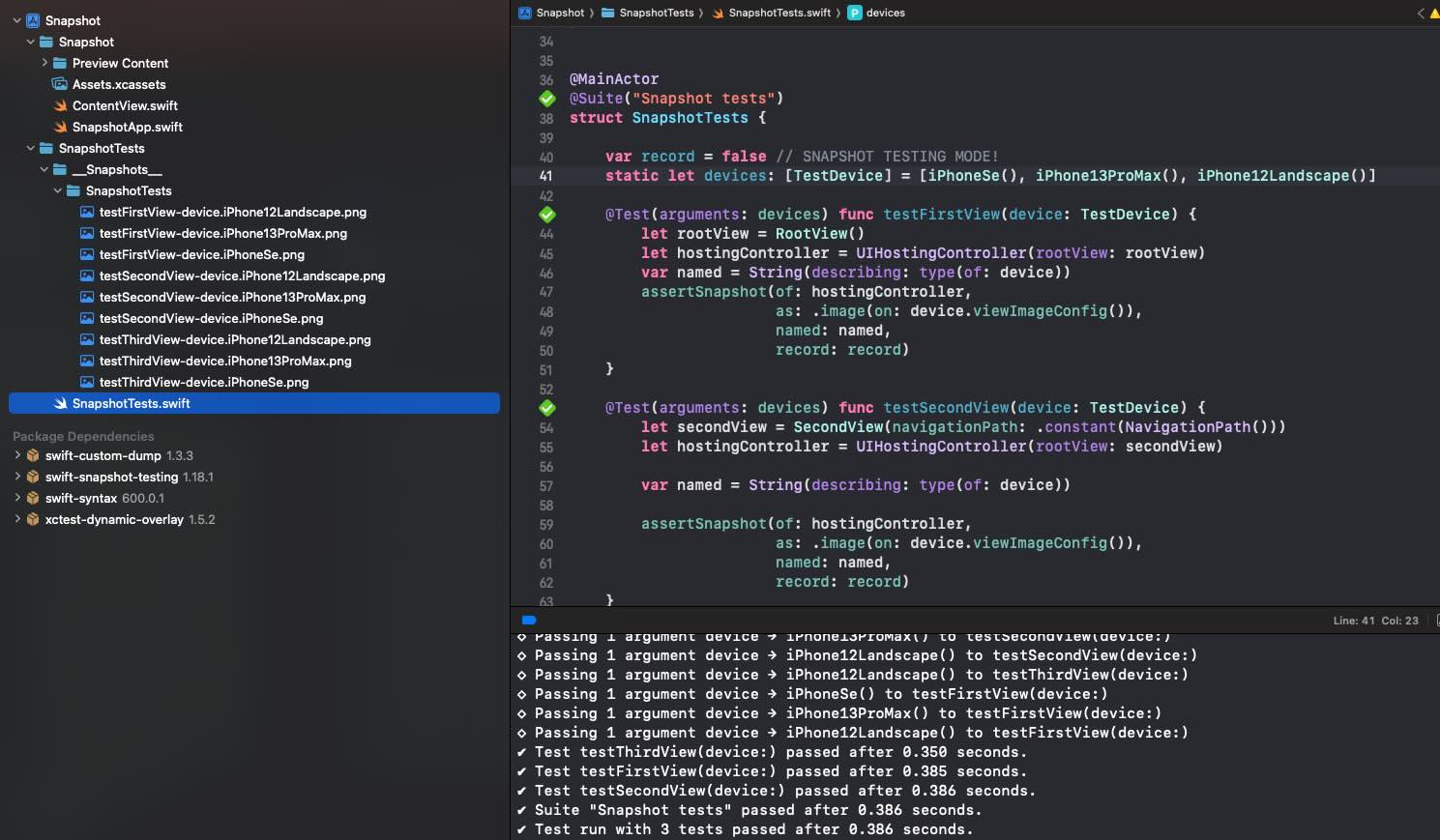Open SnapshotTests.swift in jump bar

771,13
